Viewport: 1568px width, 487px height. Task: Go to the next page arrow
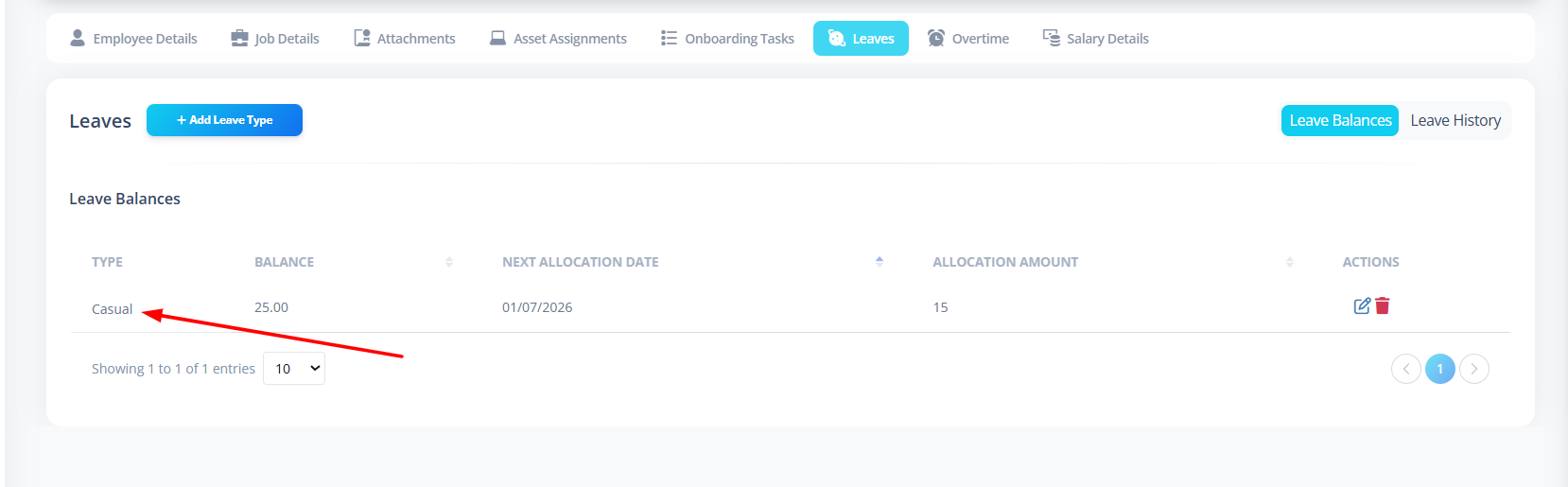tap(1474, 369)
